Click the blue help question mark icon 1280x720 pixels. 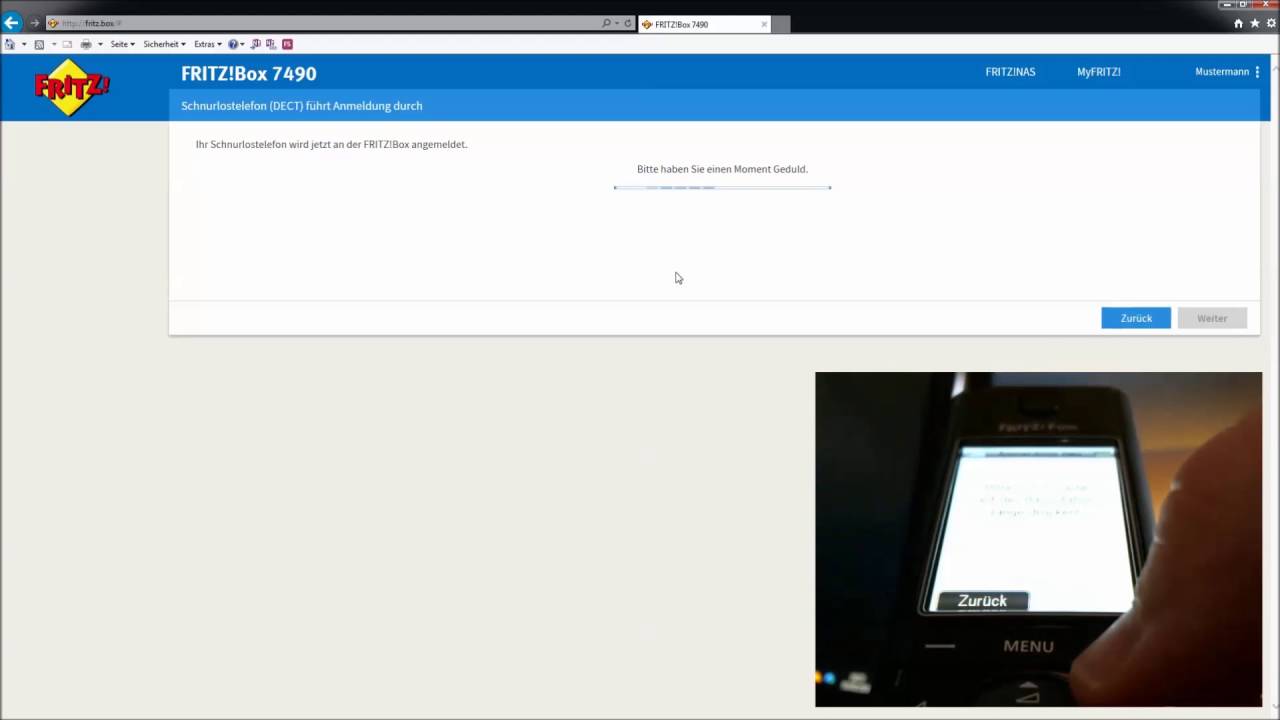233,44
